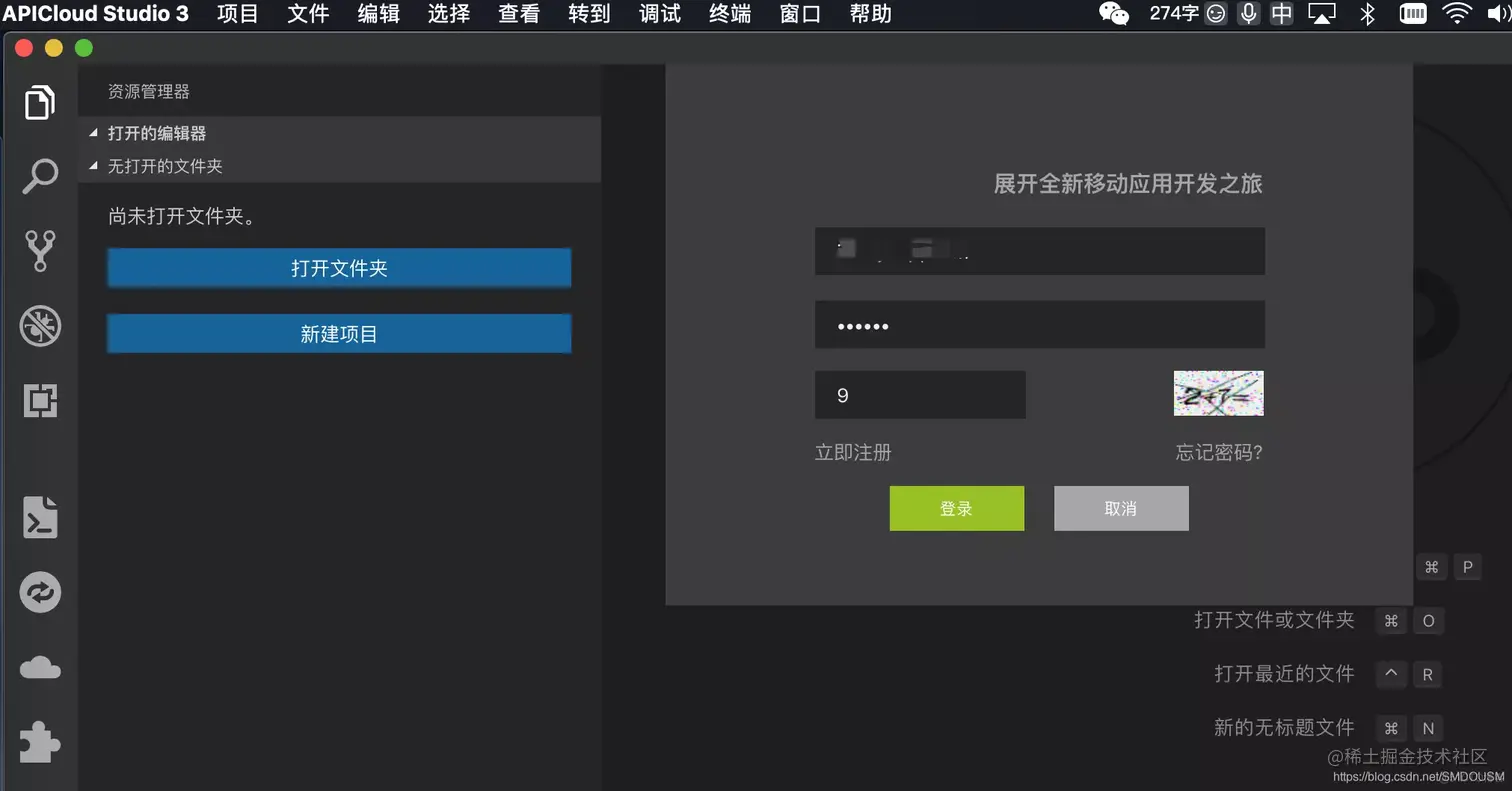
Task: Open the 查看 menu
Action: (519, 14)
